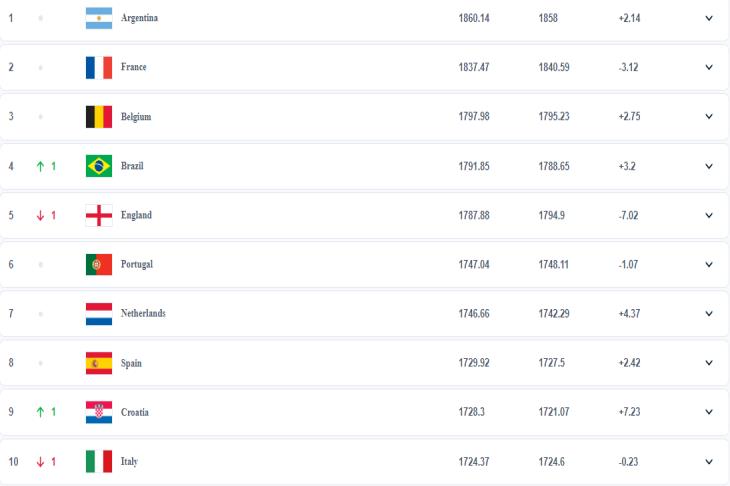Select the Portugal flag icon
The height and width of the screenshot is (486, 730).
point(99,264)
